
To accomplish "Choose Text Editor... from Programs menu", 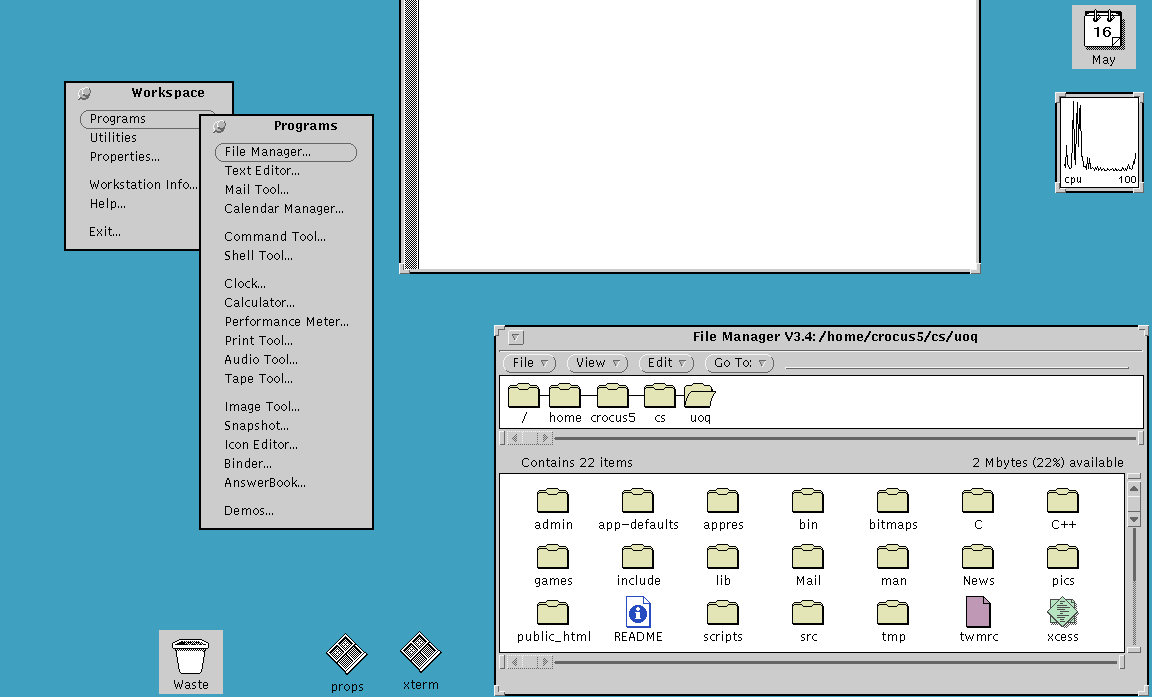I will pyautogui.click(x=262, y=171).
